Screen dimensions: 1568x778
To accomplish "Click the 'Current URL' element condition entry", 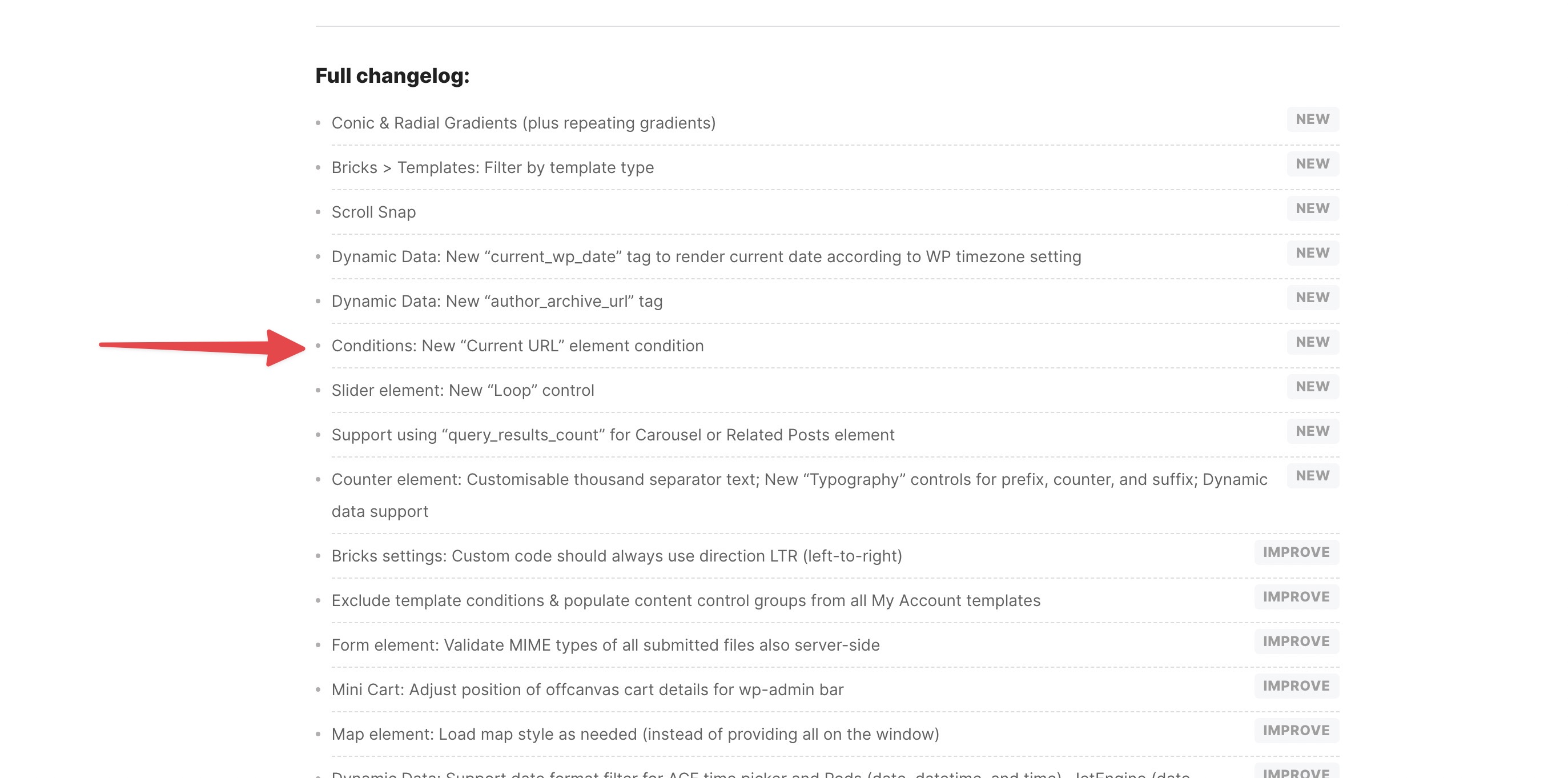I will (517, 346).
